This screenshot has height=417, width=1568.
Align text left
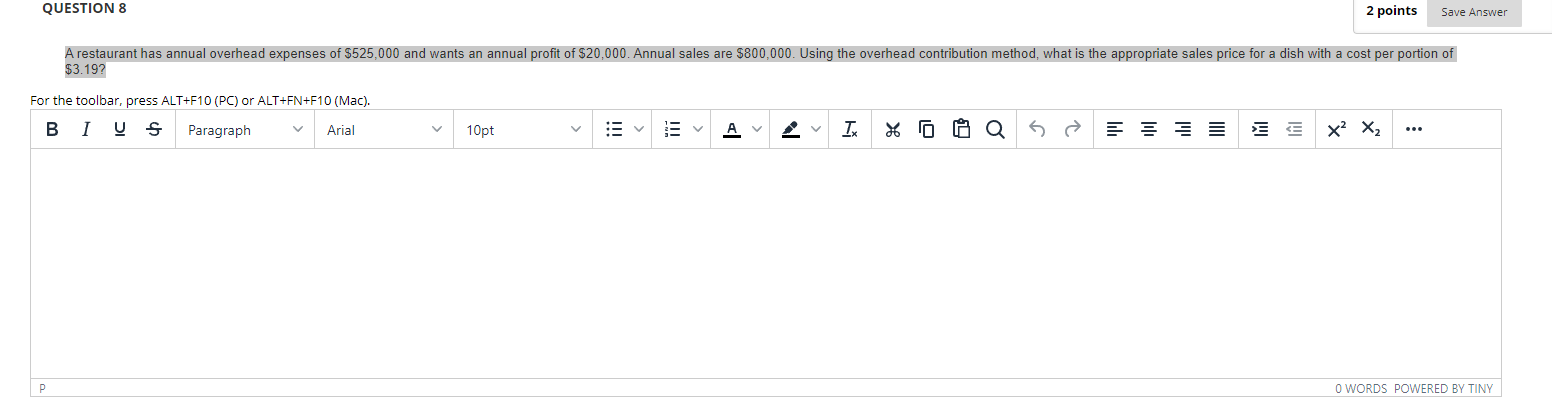(1115, 130)
